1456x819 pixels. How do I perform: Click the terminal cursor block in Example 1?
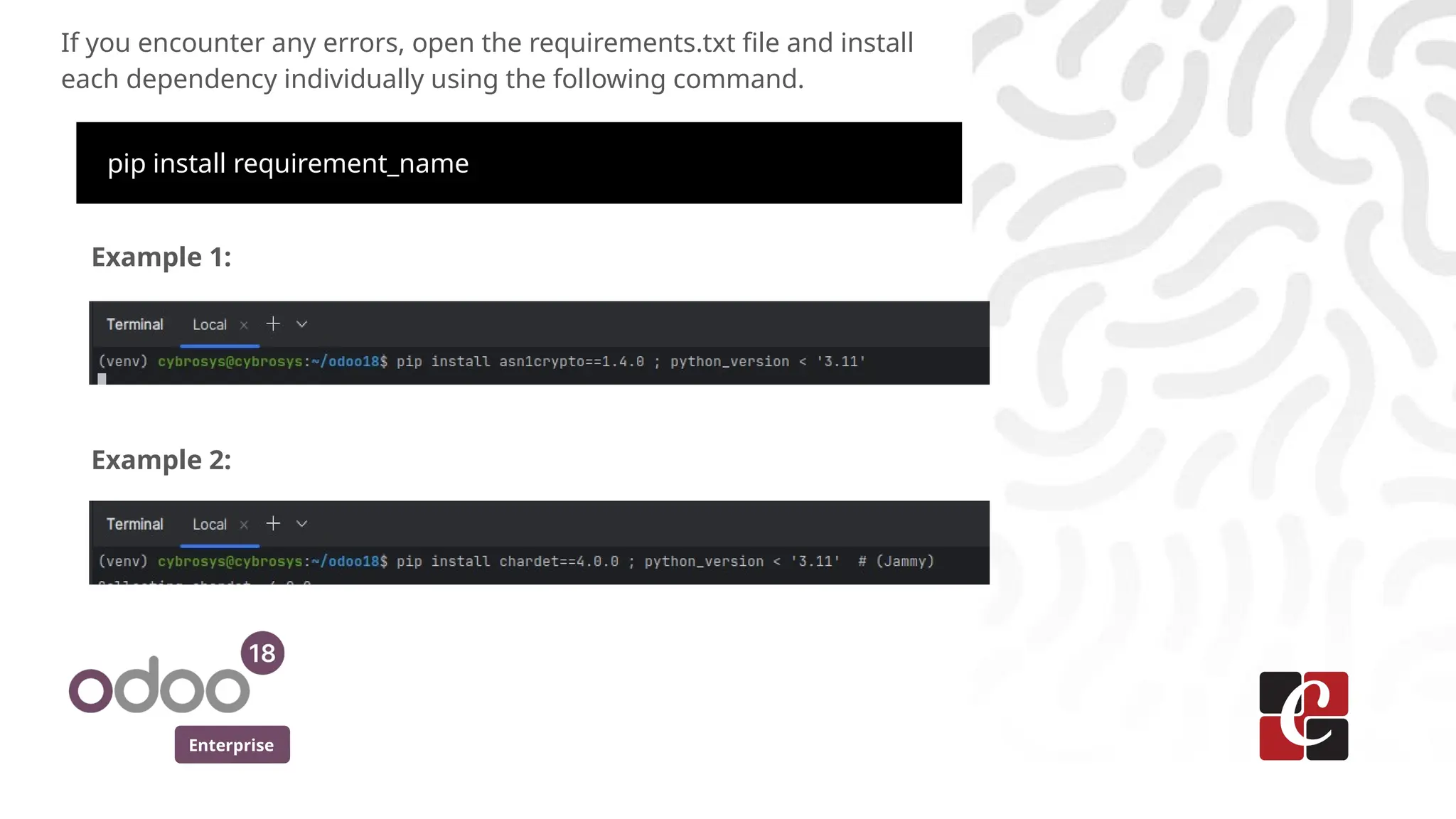click(x=102, y=379)
